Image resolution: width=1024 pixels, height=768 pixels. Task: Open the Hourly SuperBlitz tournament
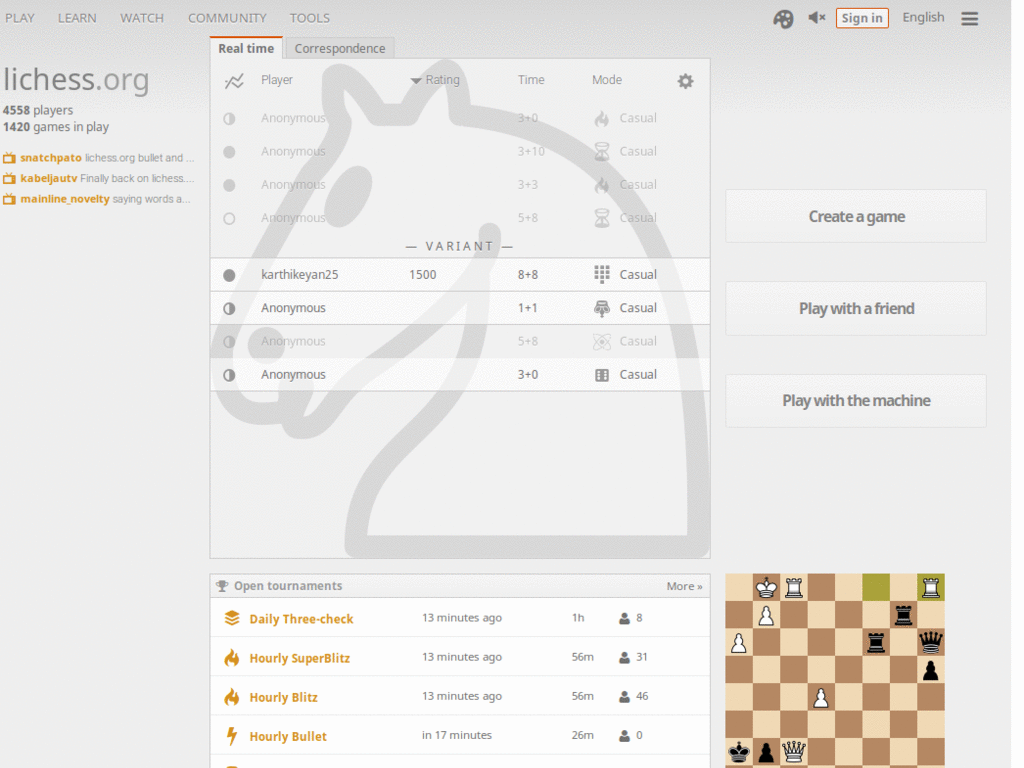pyautogui.click(x=300, y=658)
